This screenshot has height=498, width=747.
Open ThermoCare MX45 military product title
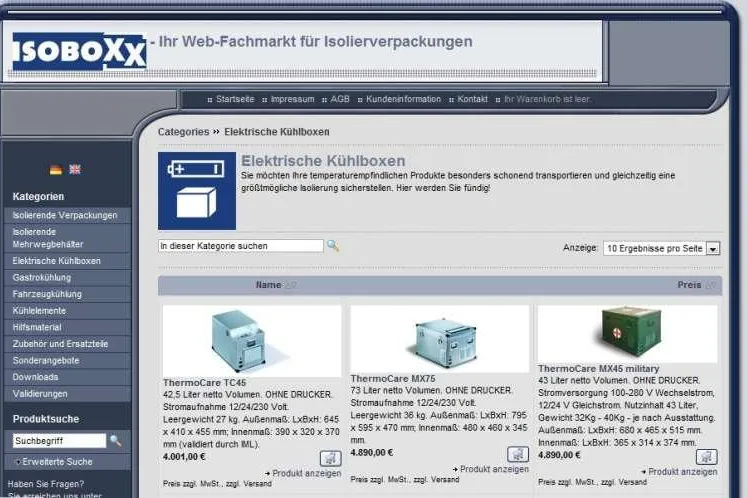coord(598,368)
